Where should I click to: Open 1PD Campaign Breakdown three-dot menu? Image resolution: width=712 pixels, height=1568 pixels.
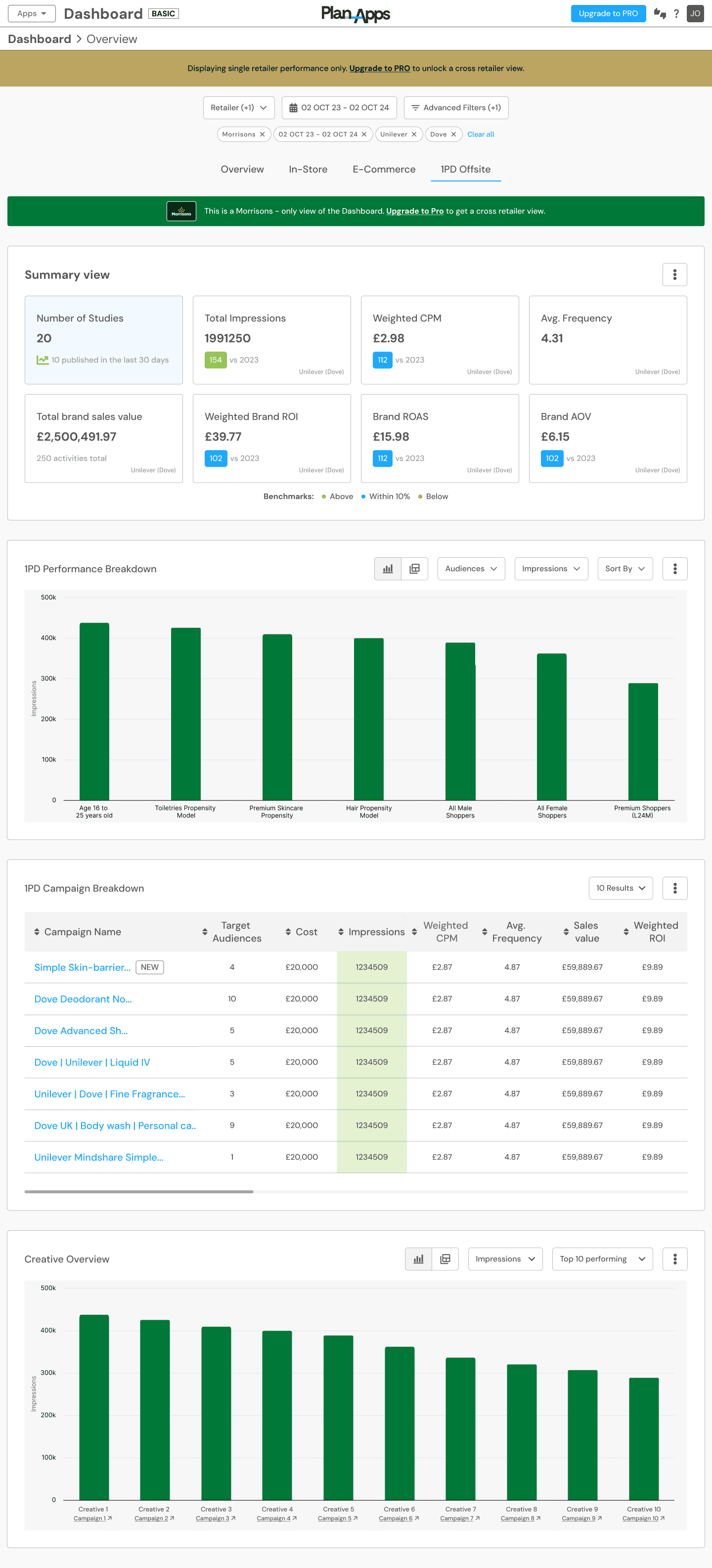[x=674, y=888]
